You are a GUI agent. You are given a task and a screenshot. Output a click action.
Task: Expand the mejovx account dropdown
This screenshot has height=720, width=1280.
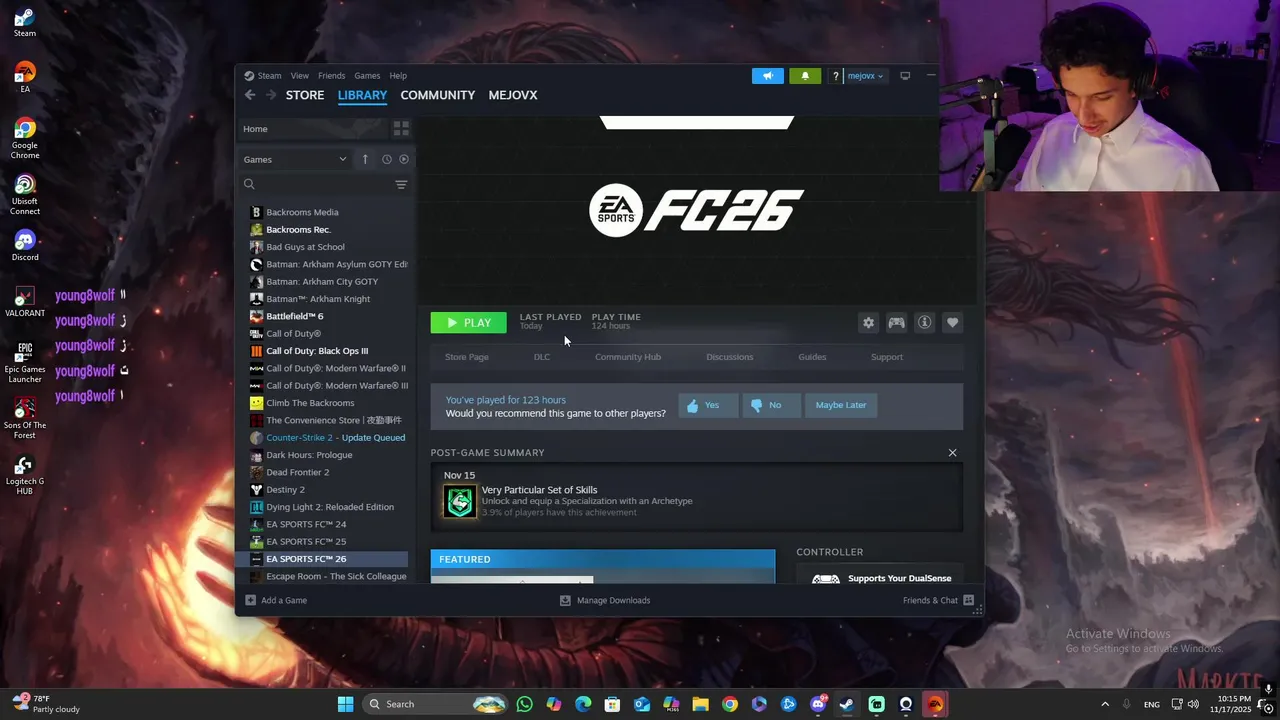pyautogui.click(x=865, y=76)
